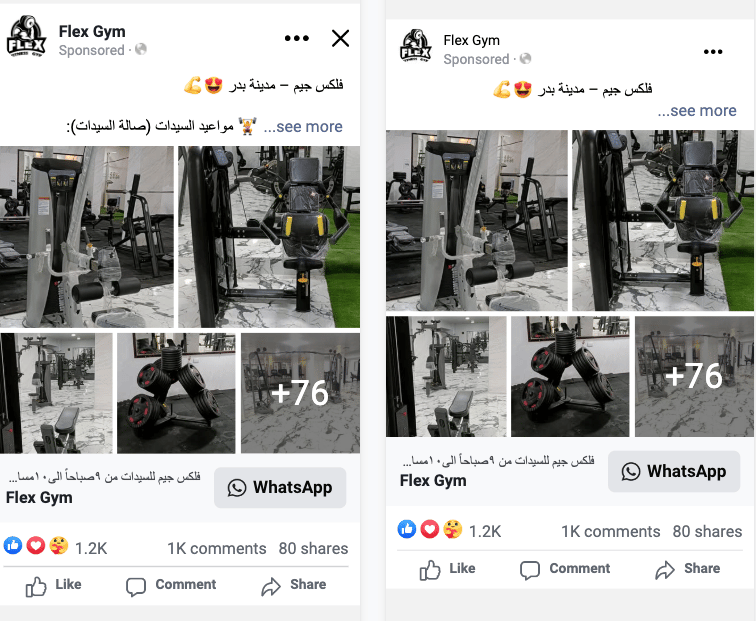Image resolution: width=756 pixels, height=621 pixels.
Task: Expand 'see more' text in left post
Action: (x=303, y=126)
